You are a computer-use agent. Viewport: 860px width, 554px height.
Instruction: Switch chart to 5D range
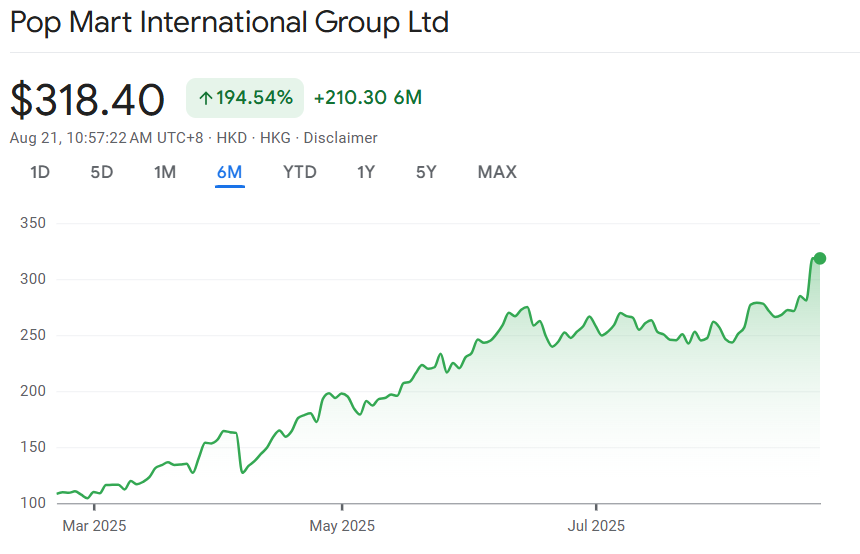coord(102,172)
